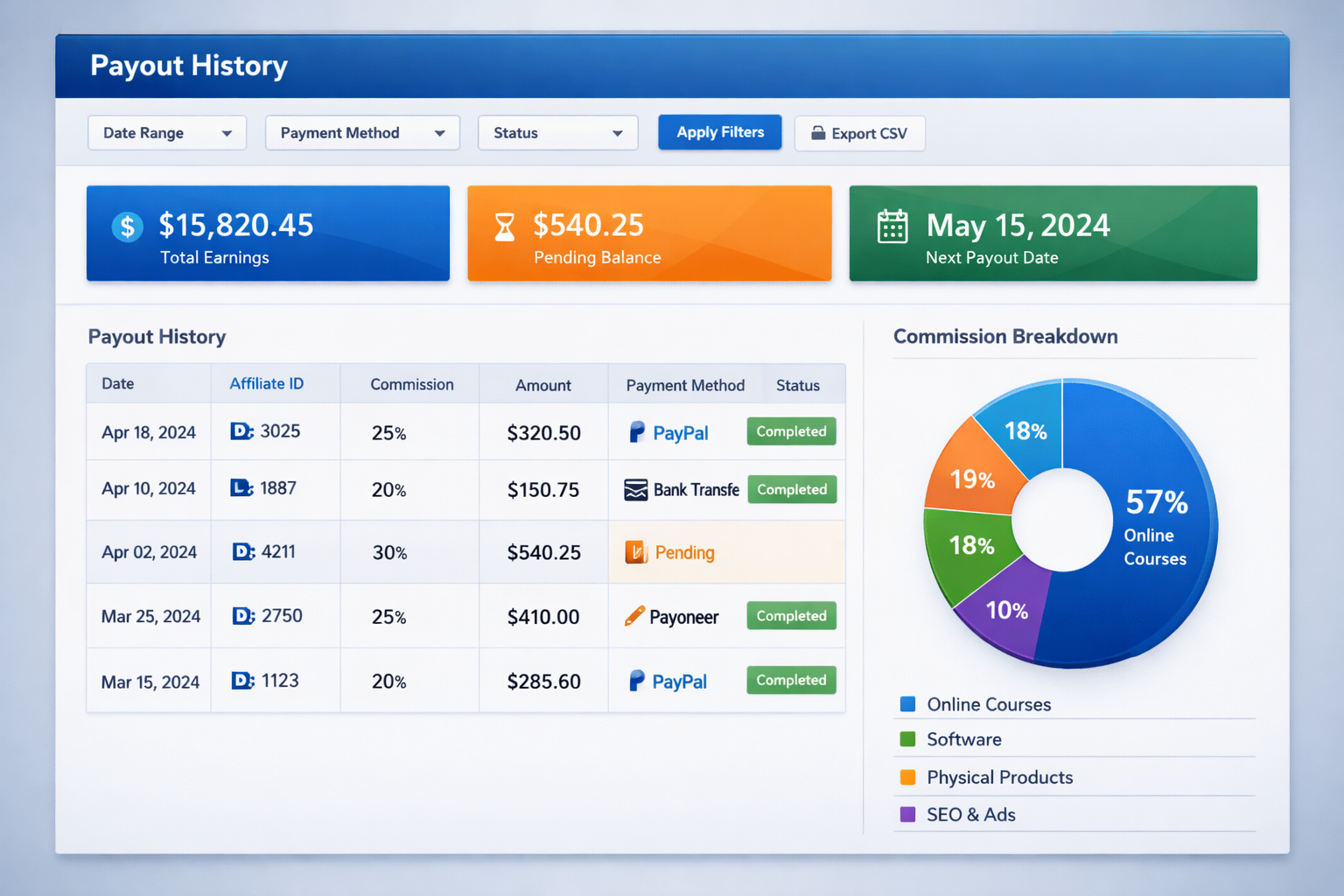Screen dimensions: 1344x896
Task: Sort the table by the Affiliate ID column
Action: coord(266,383)
